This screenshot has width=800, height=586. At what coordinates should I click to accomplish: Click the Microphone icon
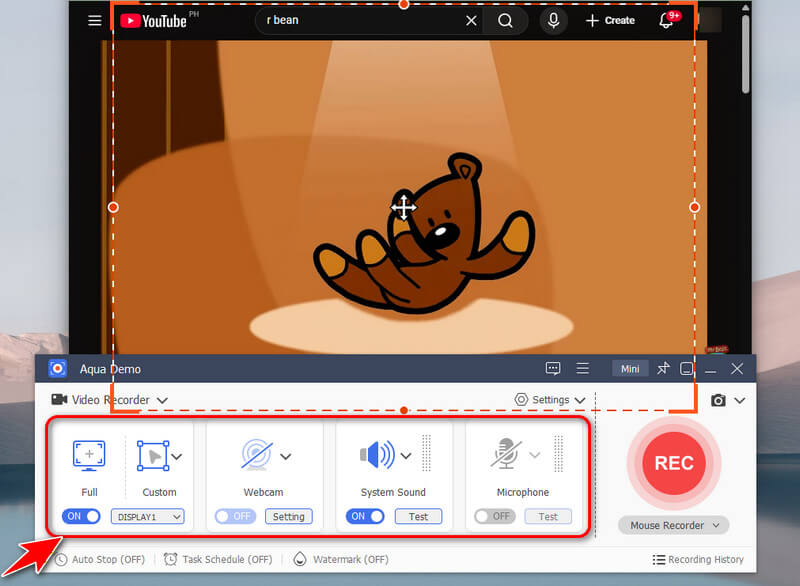click(506, 453)
